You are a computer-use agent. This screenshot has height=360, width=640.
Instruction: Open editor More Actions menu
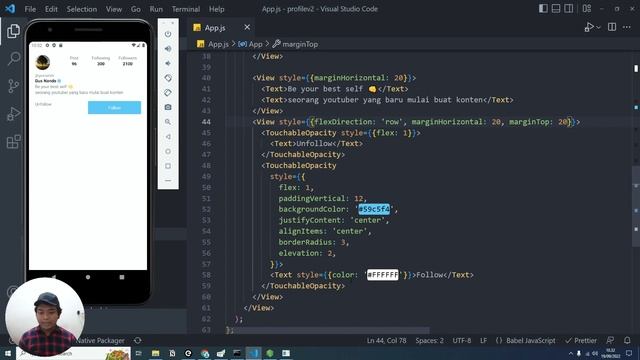coord(627,27)
